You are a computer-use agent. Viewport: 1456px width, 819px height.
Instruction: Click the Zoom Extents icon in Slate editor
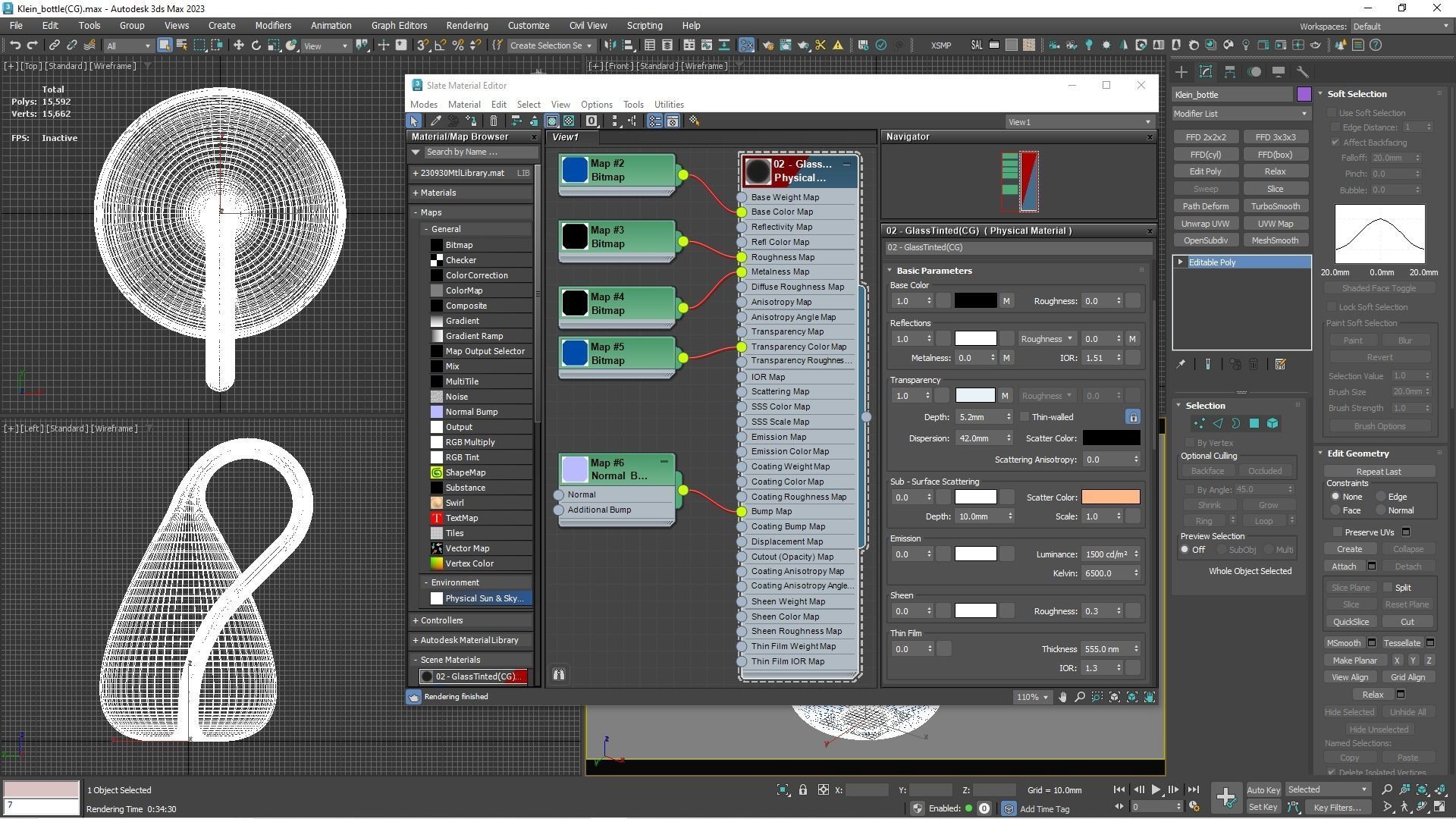1115,697
